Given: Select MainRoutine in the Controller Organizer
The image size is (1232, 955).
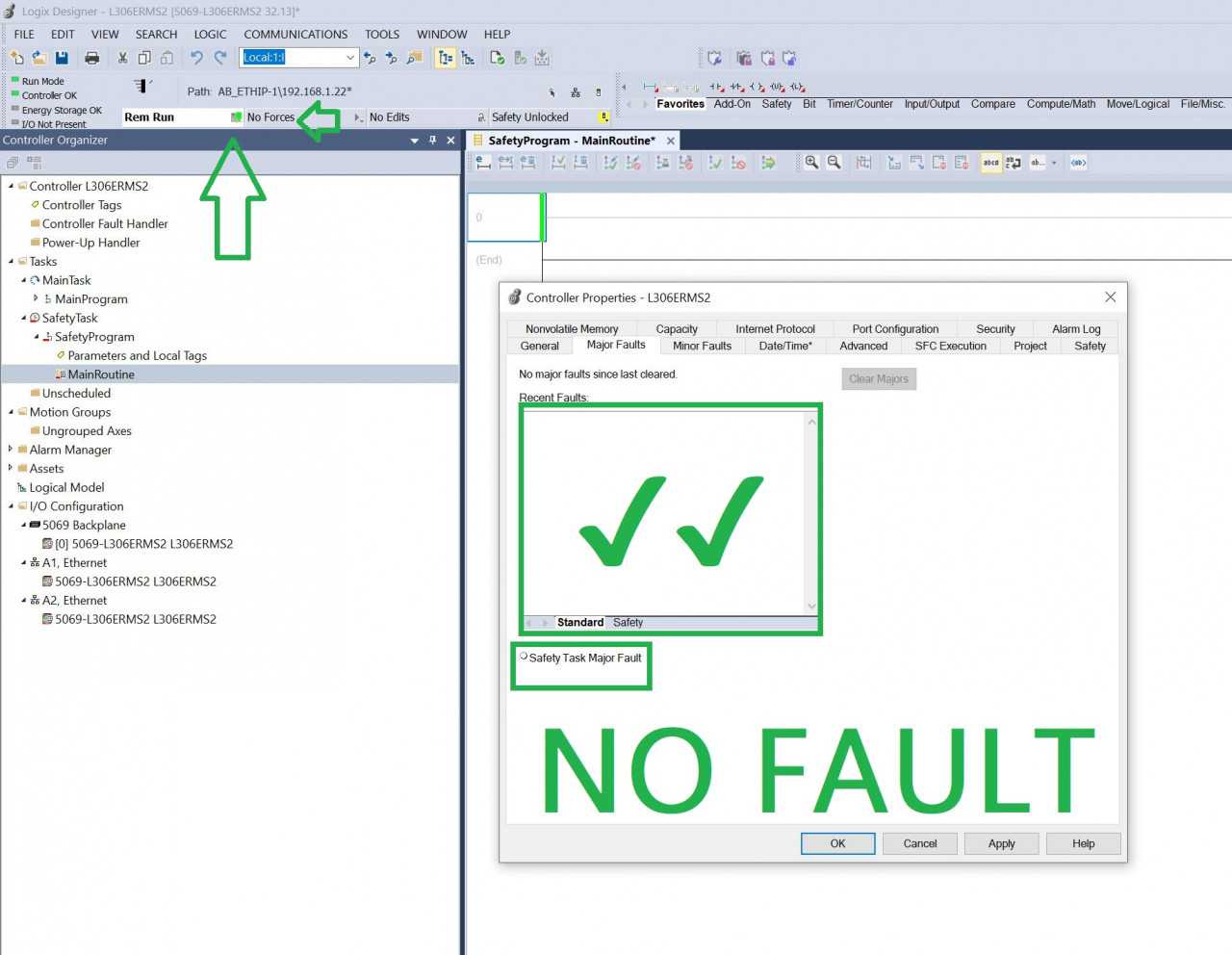Looking at the screenshot, I should point(101,374).
